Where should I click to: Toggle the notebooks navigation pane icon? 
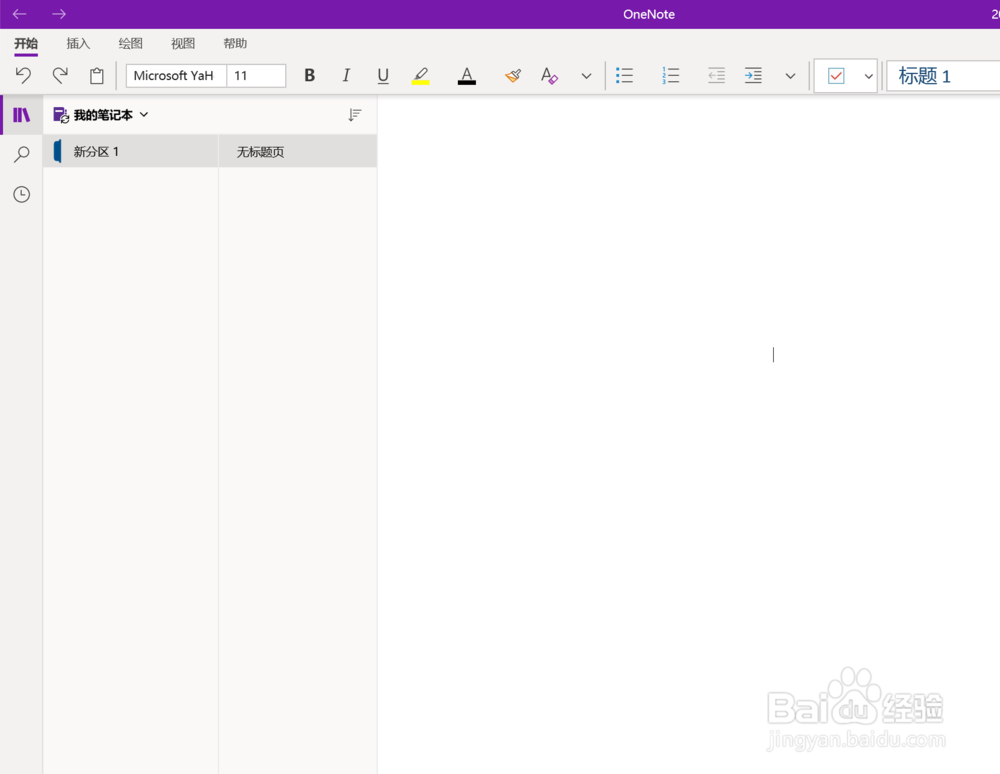[x=22, y=115]
